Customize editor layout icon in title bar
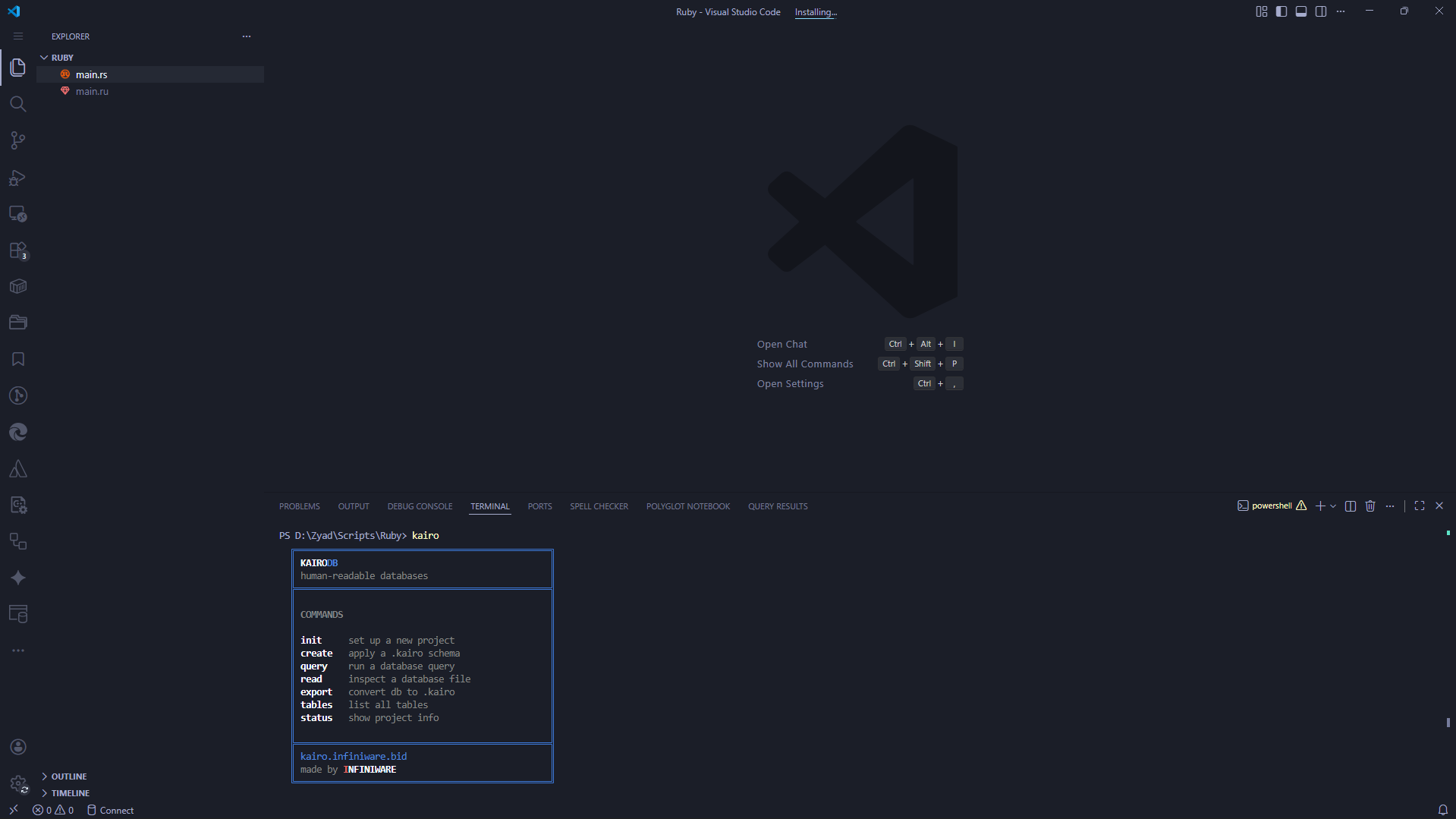Viewport: 1456px width, 819px height. pyautogui.click(x=1262, y=11)
